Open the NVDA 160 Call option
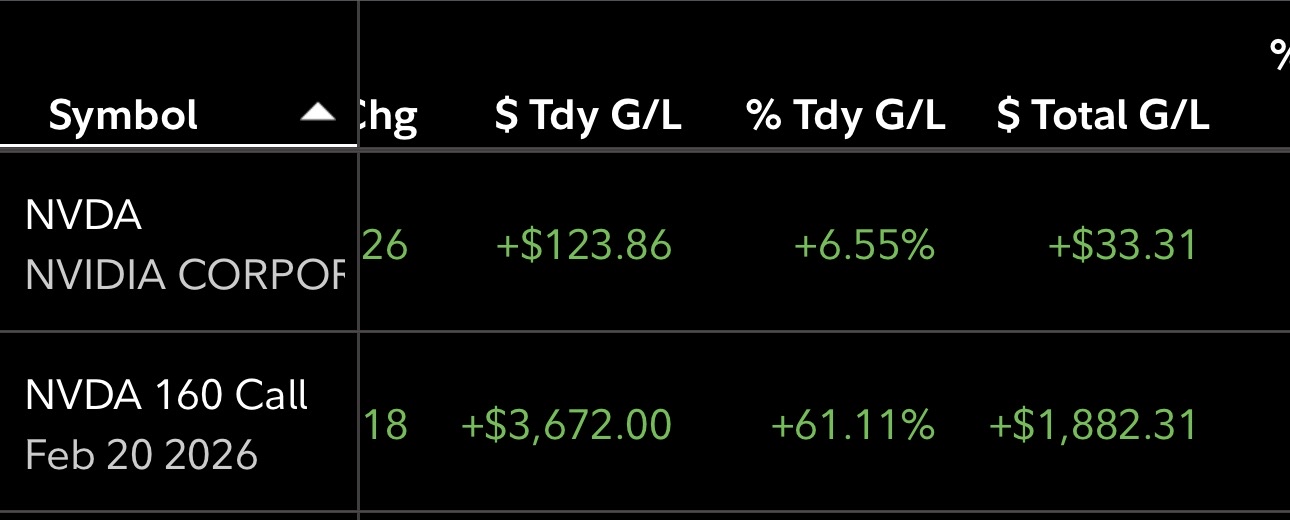Image resolution: width=1290 pixels, height=520 pixels. pos(167,396)
